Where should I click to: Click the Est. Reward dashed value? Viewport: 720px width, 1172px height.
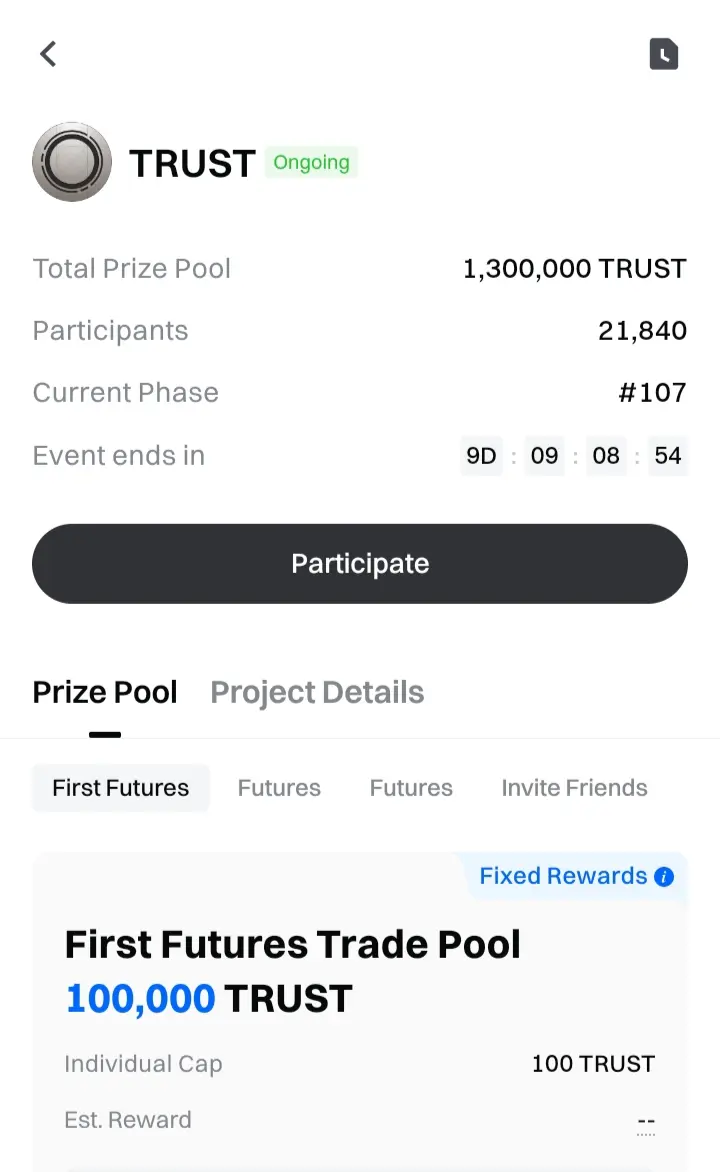[646, 1123]
